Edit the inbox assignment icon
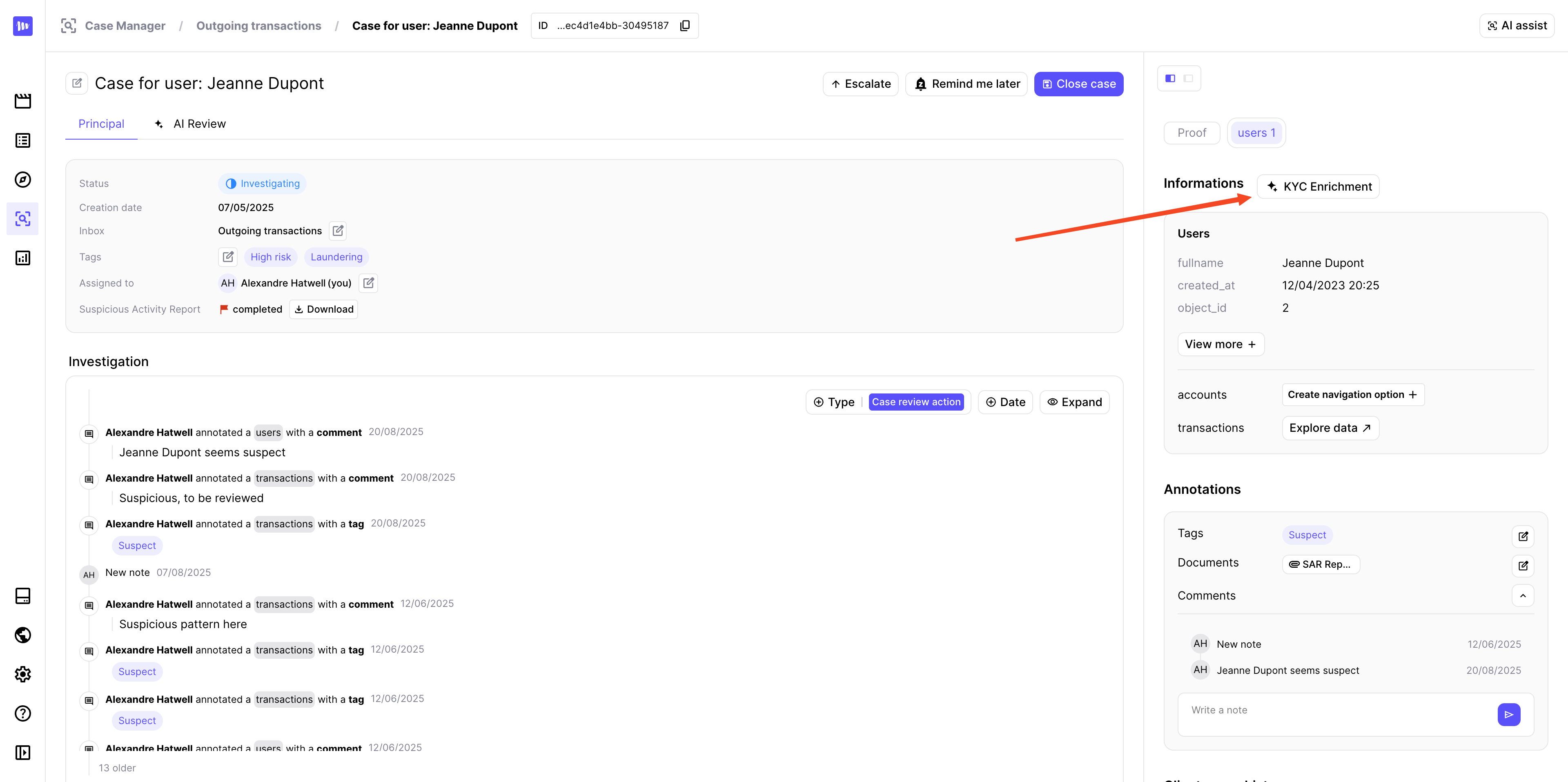This screenshot has height=782, width=1568. point(338,231)
